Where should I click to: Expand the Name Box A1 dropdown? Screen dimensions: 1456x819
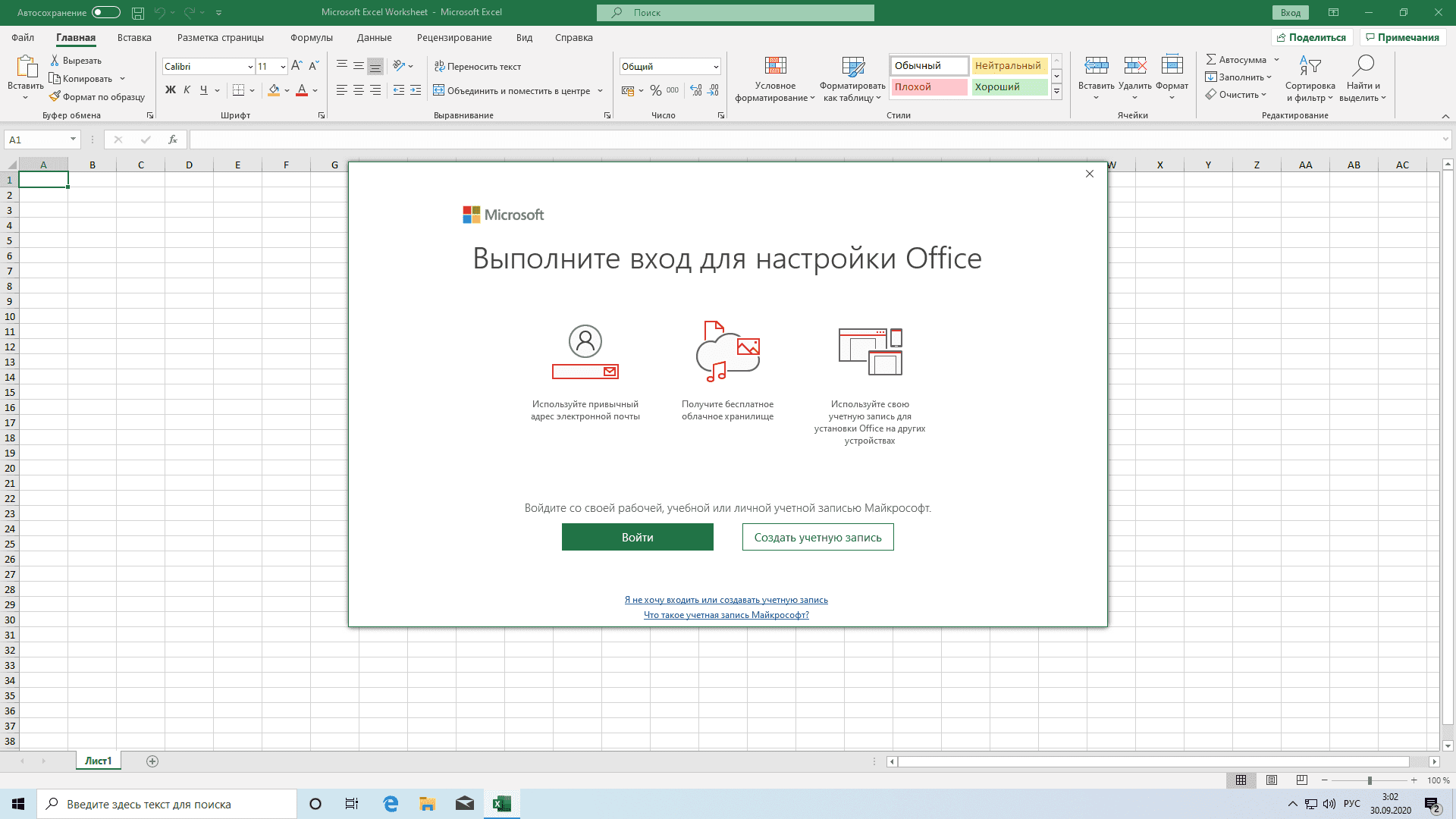point(73,140)
